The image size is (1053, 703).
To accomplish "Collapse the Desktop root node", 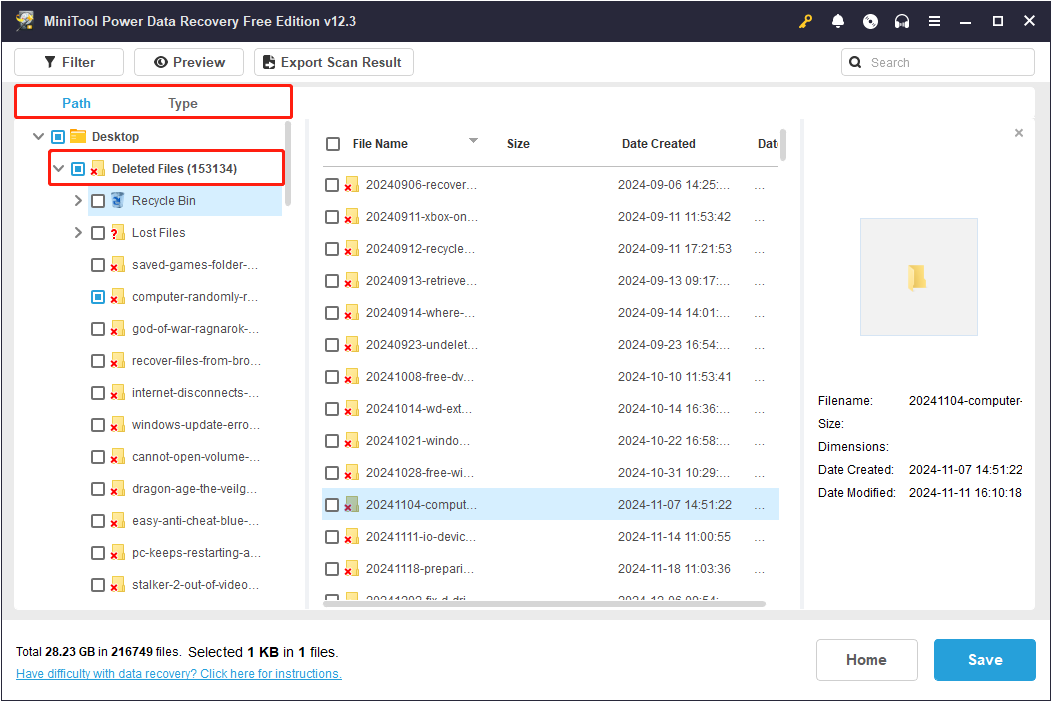I will click(39, 137).
